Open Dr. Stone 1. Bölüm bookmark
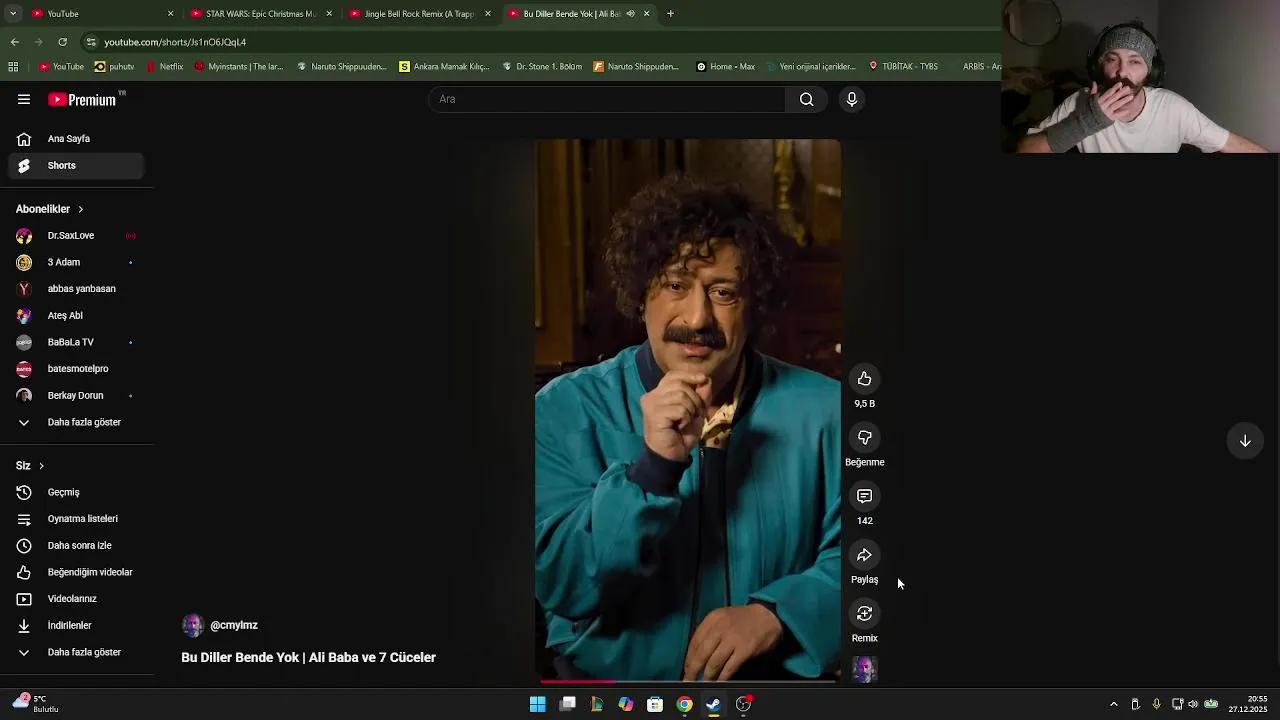 tap(542, 66)
